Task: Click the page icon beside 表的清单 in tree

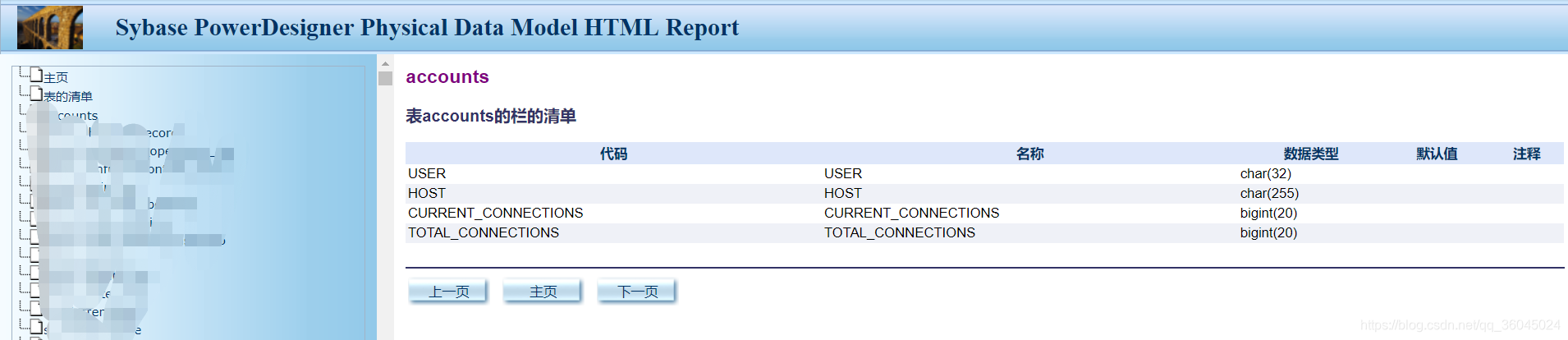Action: click(36, 94)
